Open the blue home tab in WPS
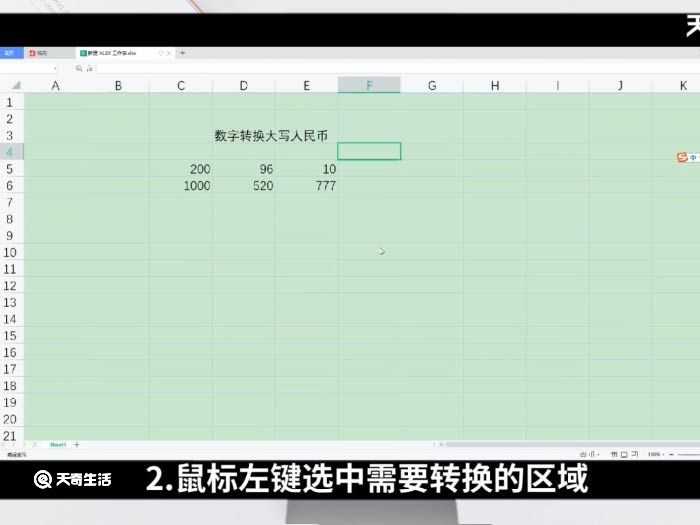This screenshot has width=700, height=525. tap(11, 53)
